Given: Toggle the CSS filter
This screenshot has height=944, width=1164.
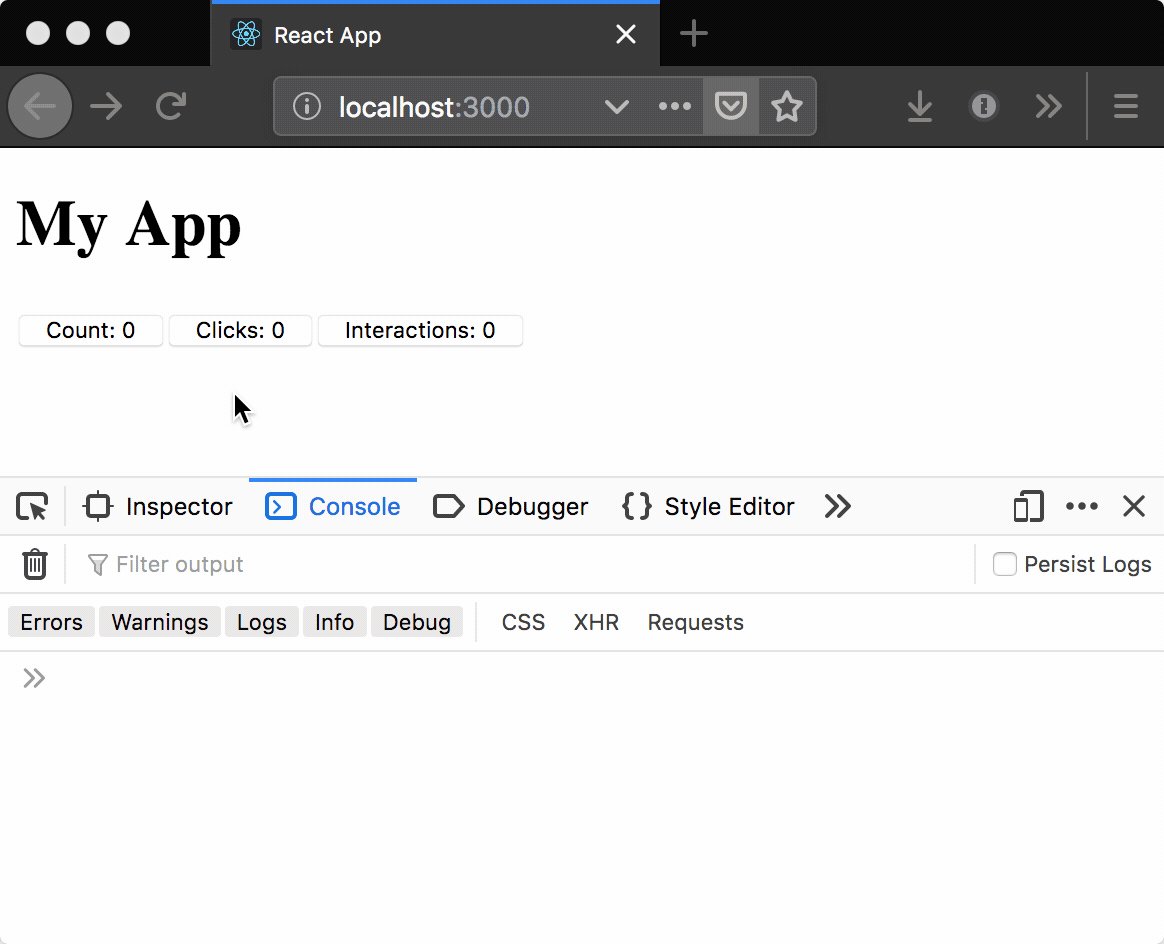Looking at the screenshot, I should (x=523, y=622).
